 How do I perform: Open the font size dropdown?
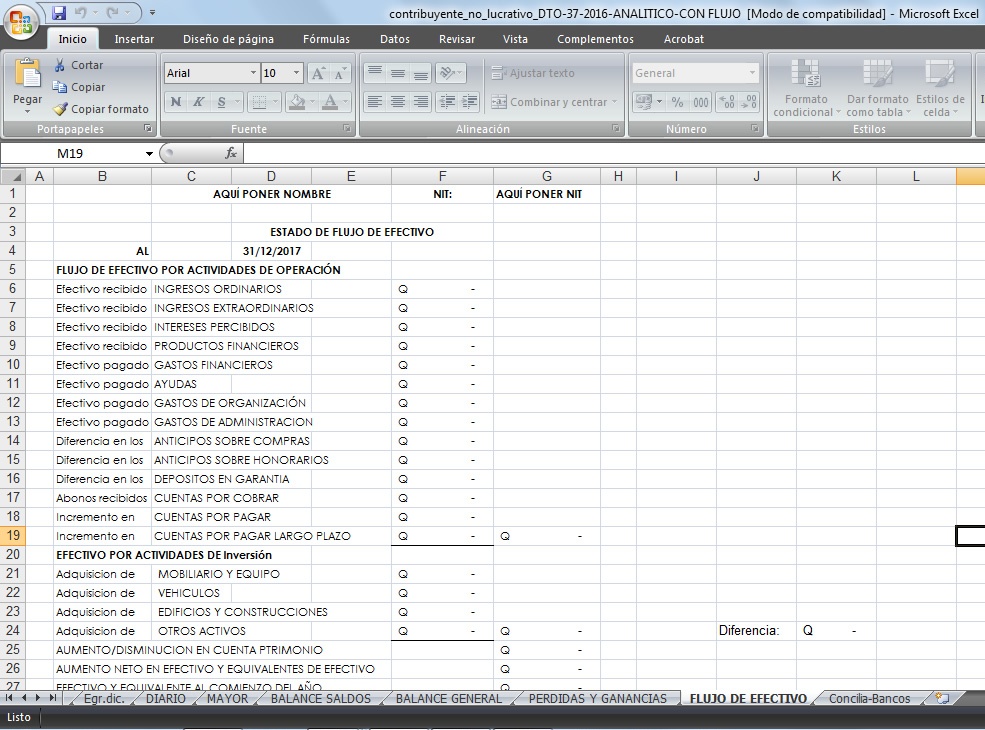[x=297, y=73]
